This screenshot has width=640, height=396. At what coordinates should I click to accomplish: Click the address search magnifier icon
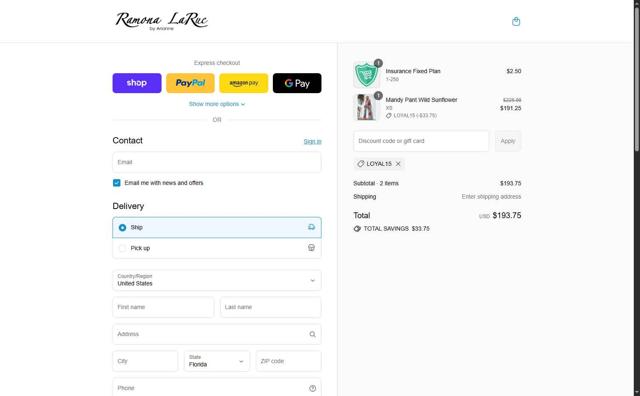point(312,334)
